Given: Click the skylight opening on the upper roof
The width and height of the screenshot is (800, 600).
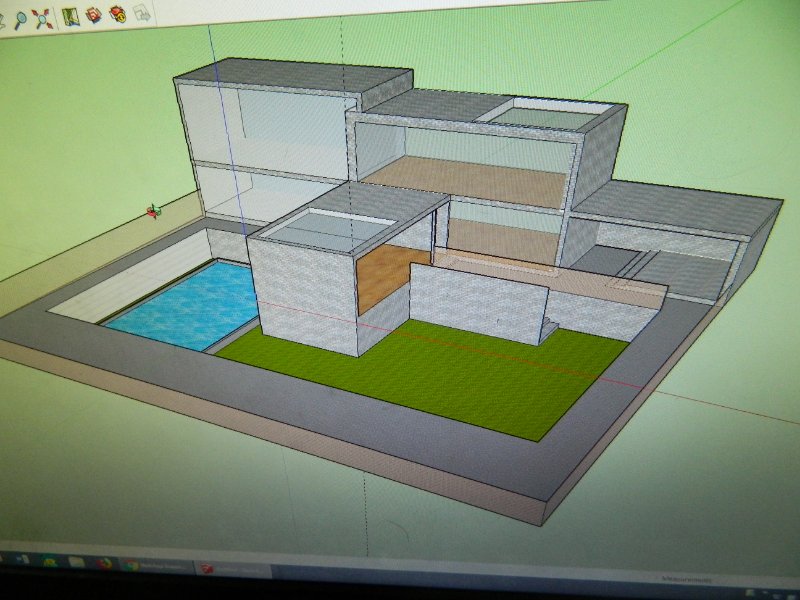Looking at the screenshot, I should coord(545,117).
